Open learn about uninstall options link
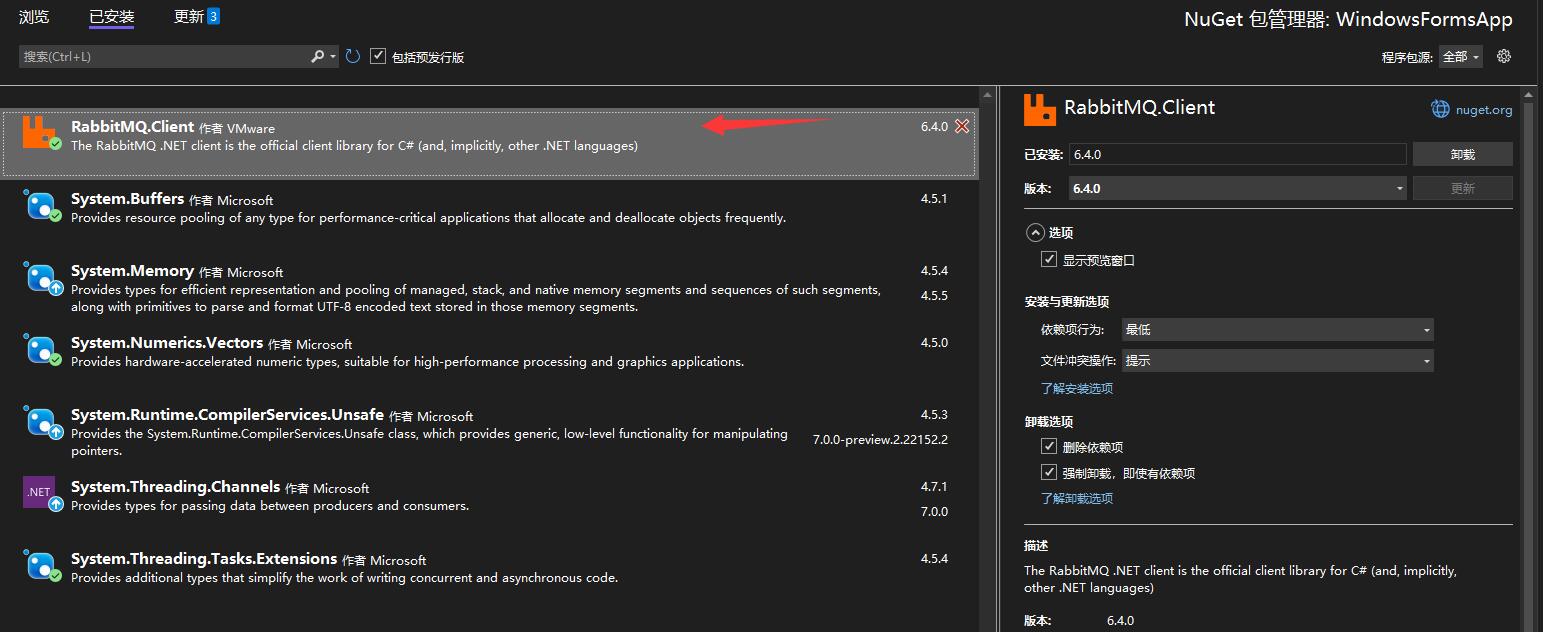The height and width of the screenshot is (632, 1543). coord(1077,498)
